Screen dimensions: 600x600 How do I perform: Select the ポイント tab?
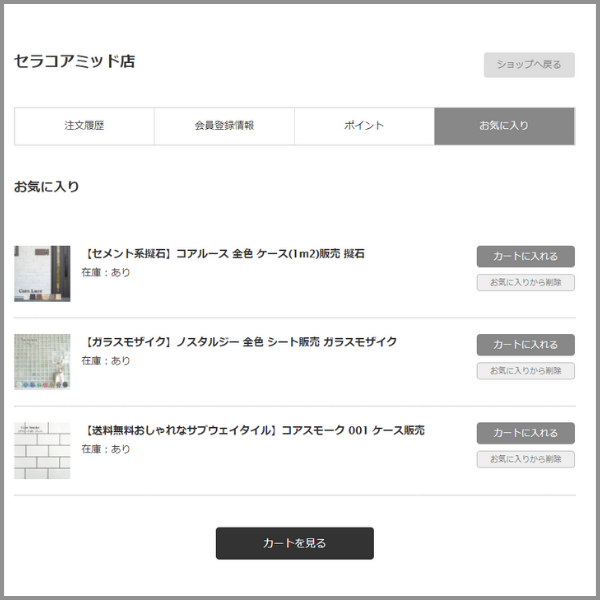coord(364,126)
